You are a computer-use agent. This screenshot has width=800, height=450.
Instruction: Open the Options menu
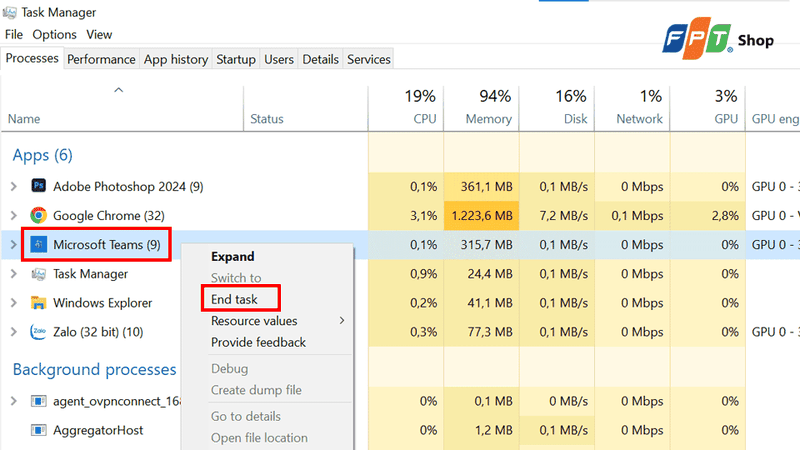(55, 34)
